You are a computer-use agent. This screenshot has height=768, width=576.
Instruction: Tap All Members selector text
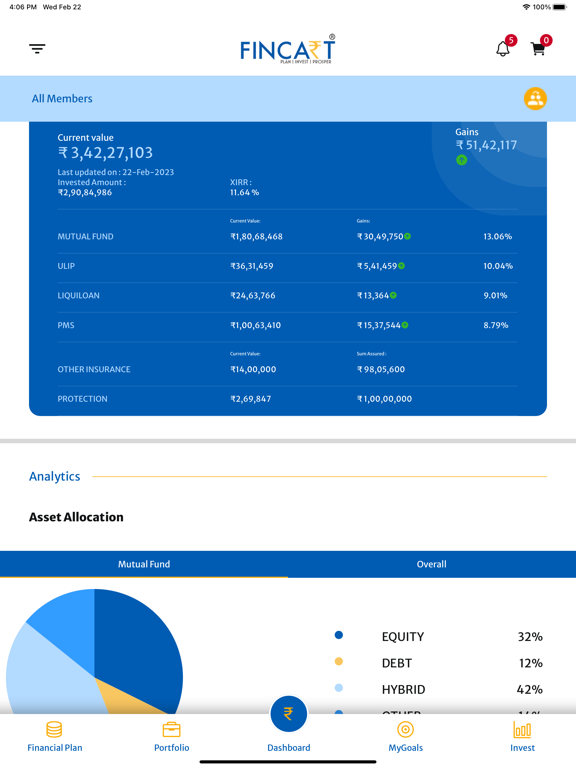click(x=62, y=98)
